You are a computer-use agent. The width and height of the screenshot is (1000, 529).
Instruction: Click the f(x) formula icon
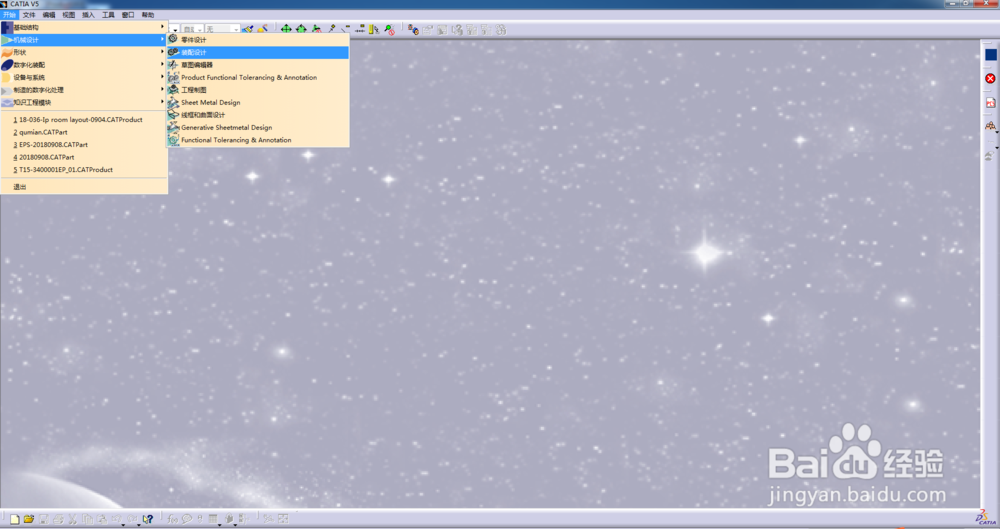pos(172,519)
